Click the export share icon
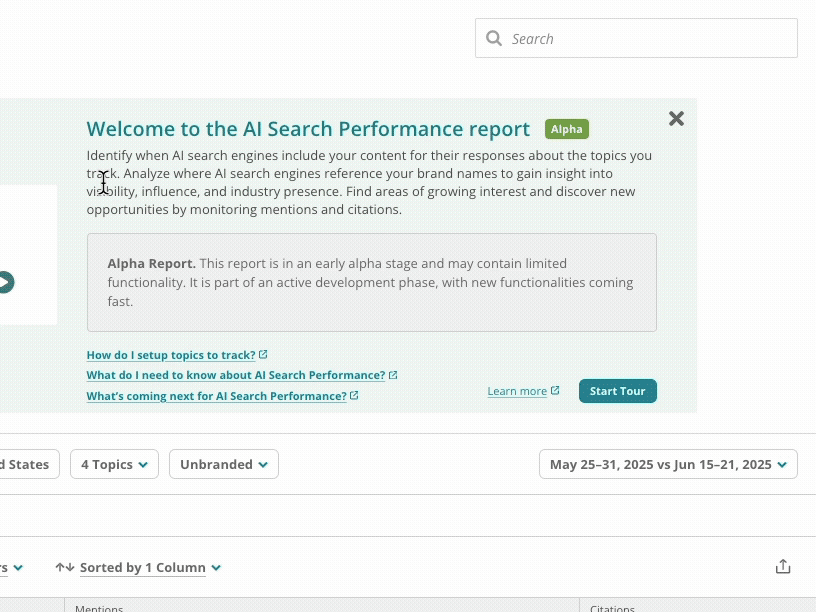 [x=783, y=566]
